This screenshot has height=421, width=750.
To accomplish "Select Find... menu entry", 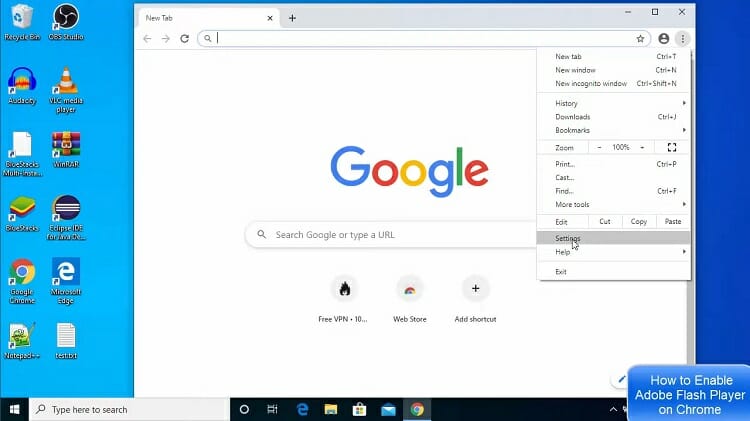I will coord(614,191).
